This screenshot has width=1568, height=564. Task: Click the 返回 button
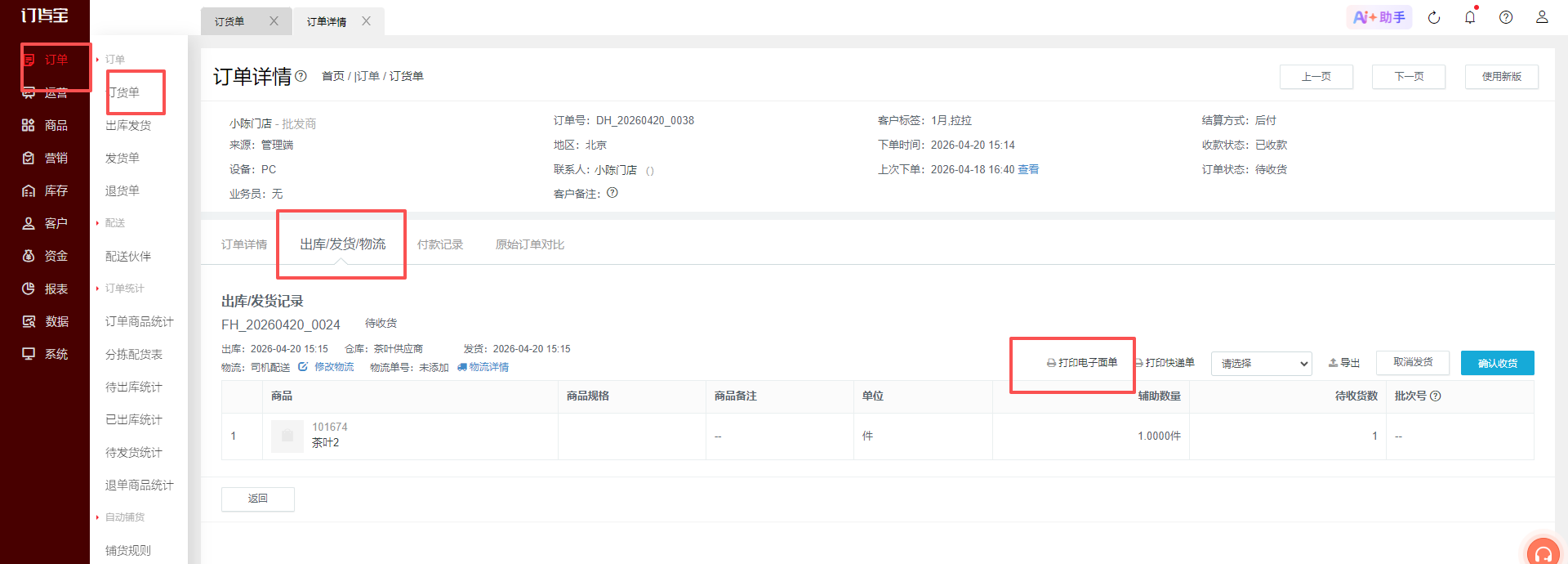pyautogui.click(x=258, y=499)
